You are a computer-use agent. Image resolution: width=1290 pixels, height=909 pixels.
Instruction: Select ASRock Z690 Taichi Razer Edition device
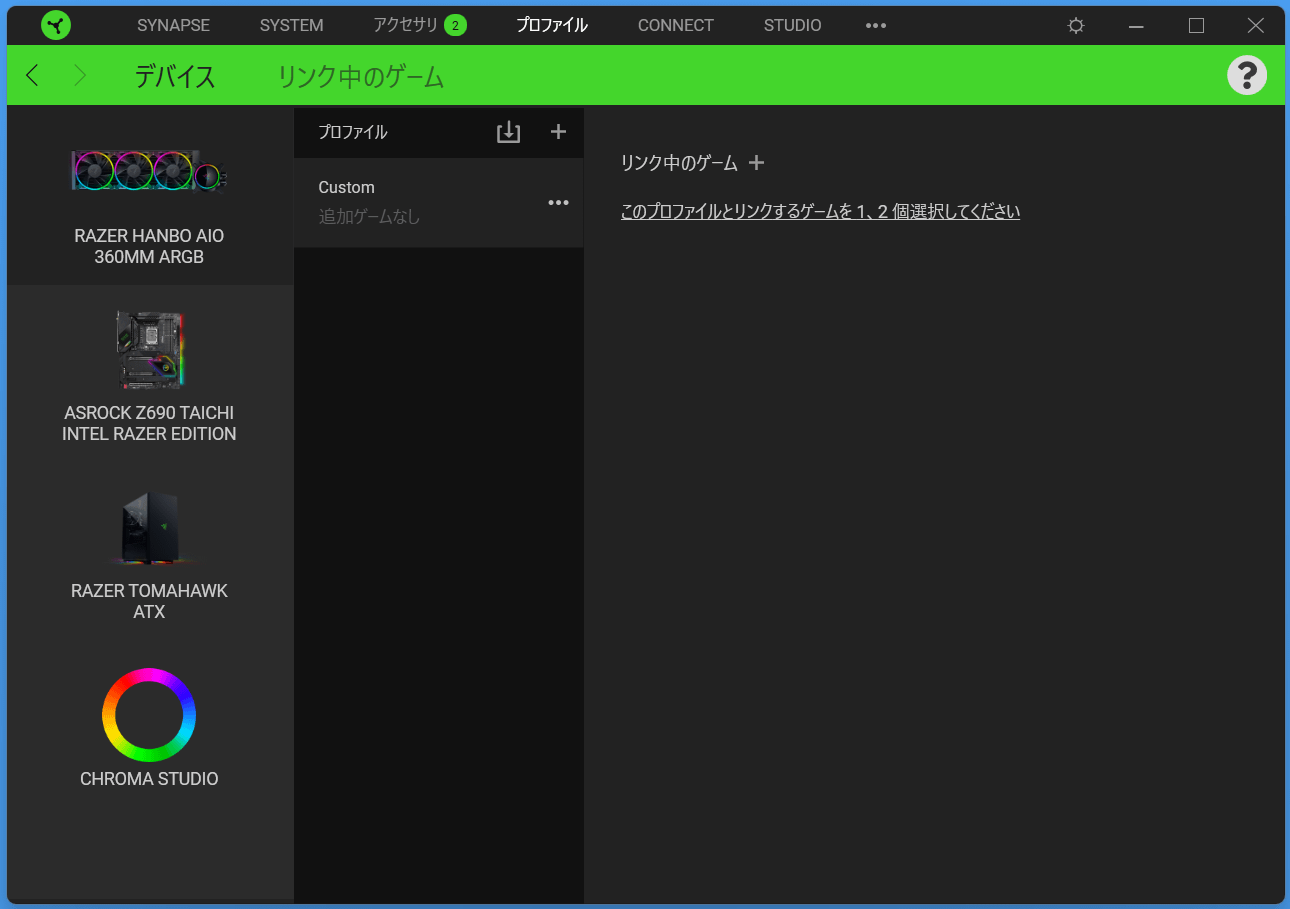pos(149,375)
